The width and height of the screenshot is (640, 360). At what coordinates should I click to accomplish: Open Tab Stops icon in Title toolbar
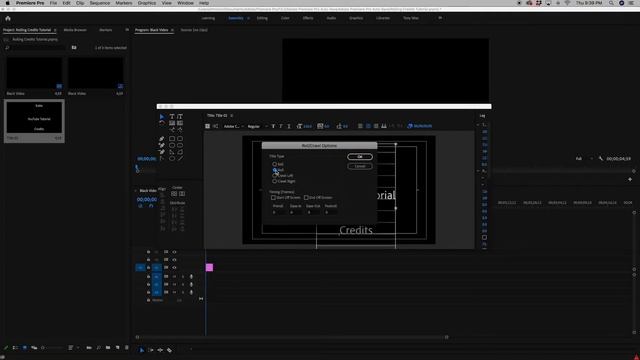[x=384, y=126]
